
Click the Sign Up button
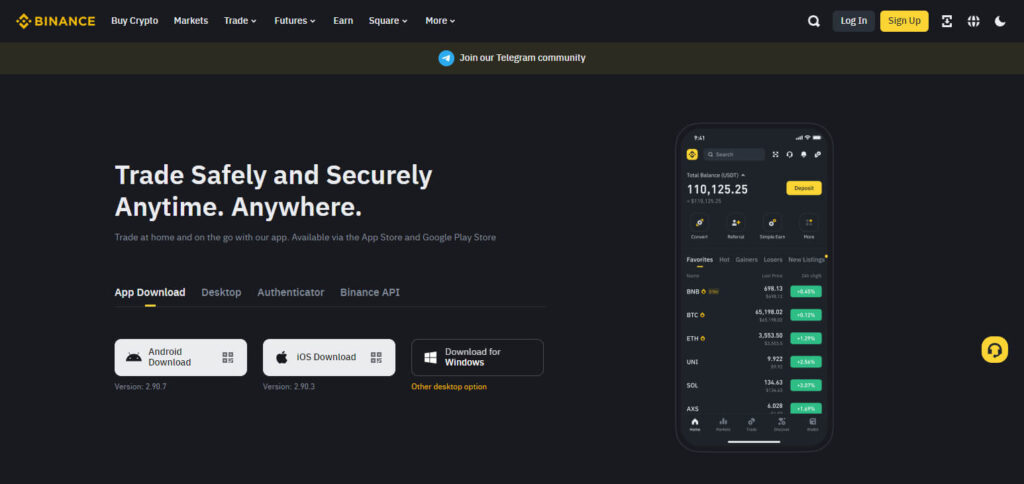tap(904, 21)
